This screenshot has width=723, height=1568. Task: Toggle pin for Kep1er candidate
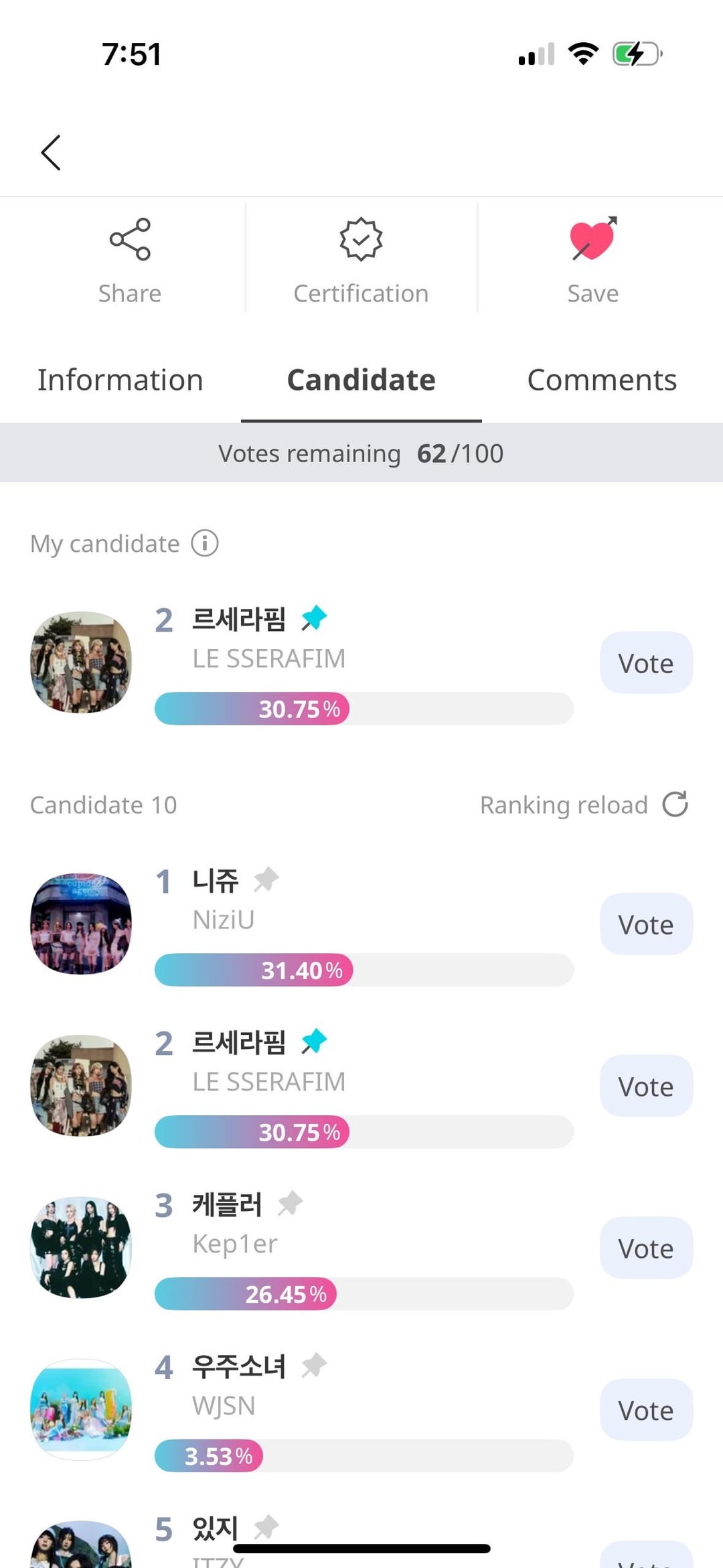291,1204
